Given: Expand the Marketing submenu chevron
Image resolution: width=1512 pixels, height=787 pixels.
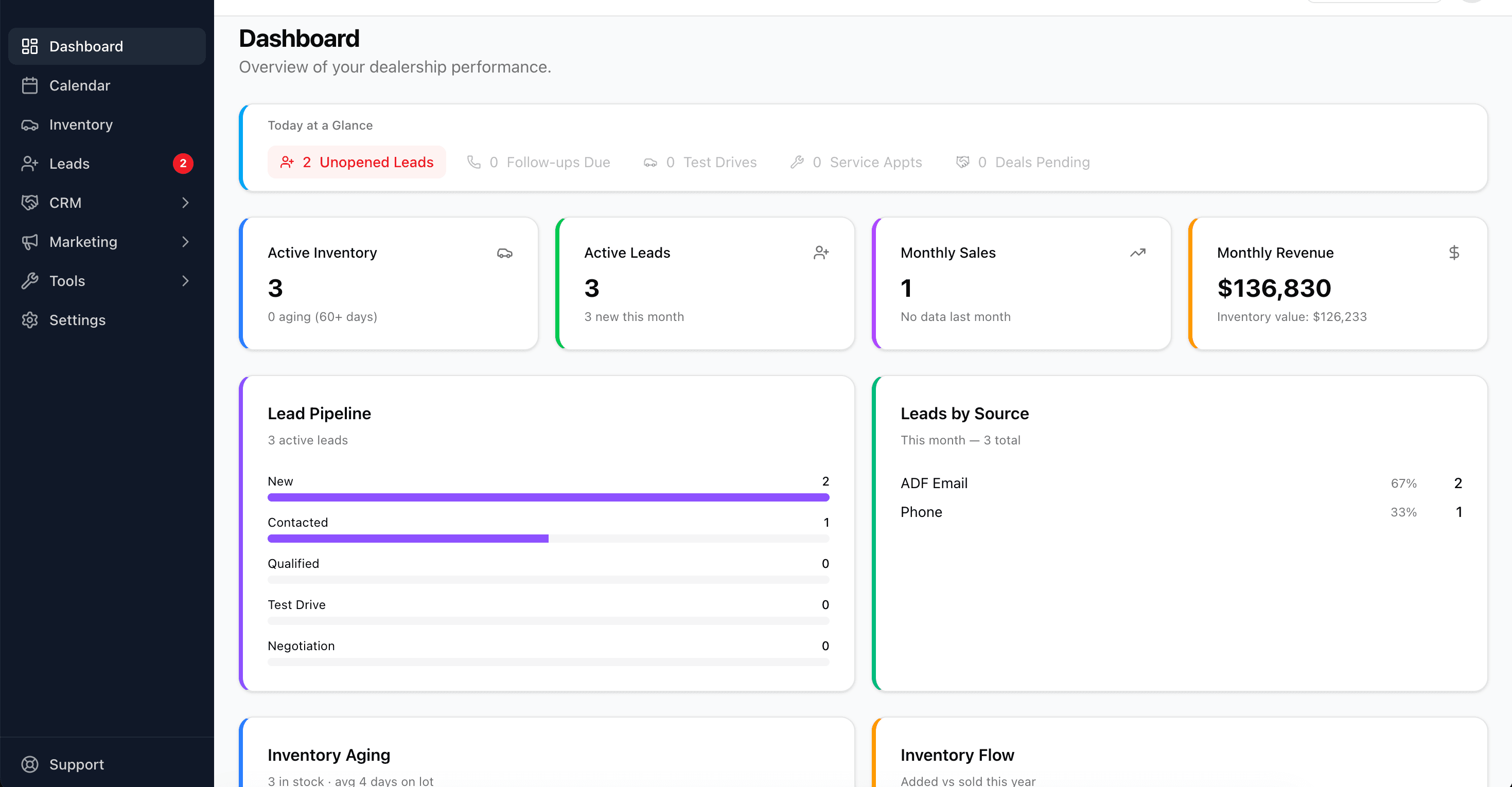Looking at the screenshot, I should [x=185, y=242].
